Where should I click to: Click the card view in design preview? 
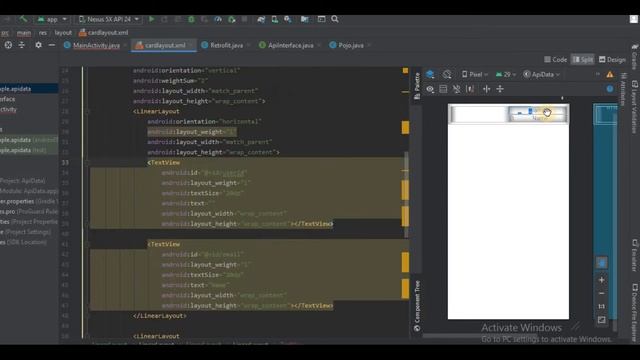pyautogui.click(x=509, y=114)
